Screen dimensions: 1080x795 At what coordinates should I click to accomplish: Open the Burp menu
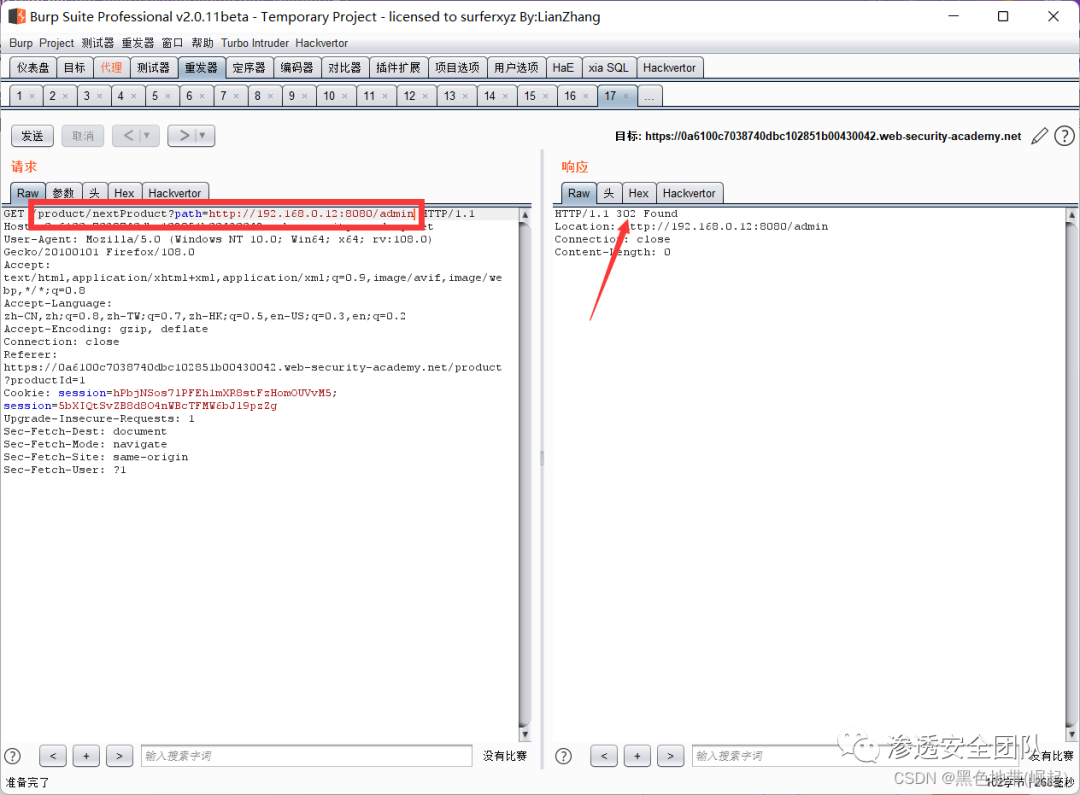[x=21, y=43]
